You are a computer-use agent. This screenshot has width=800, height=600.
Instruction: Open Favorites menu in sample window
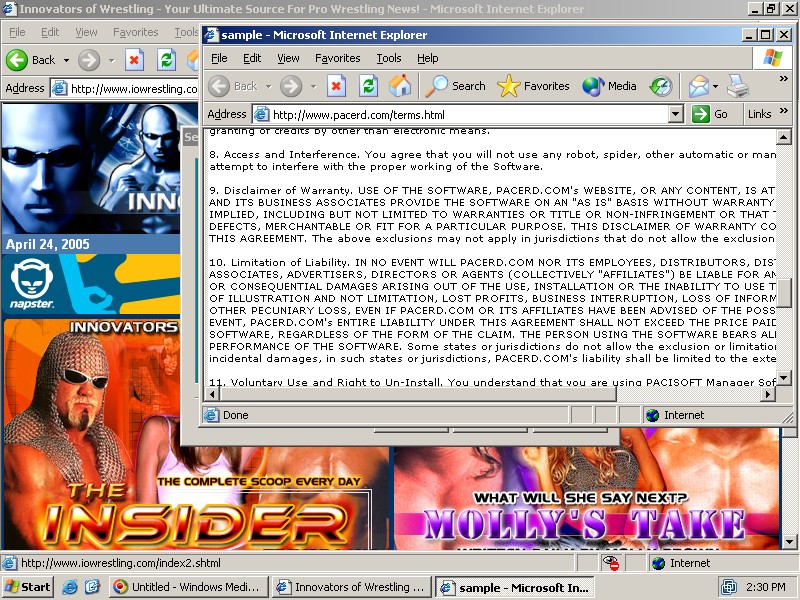click(x=337, y=58)
